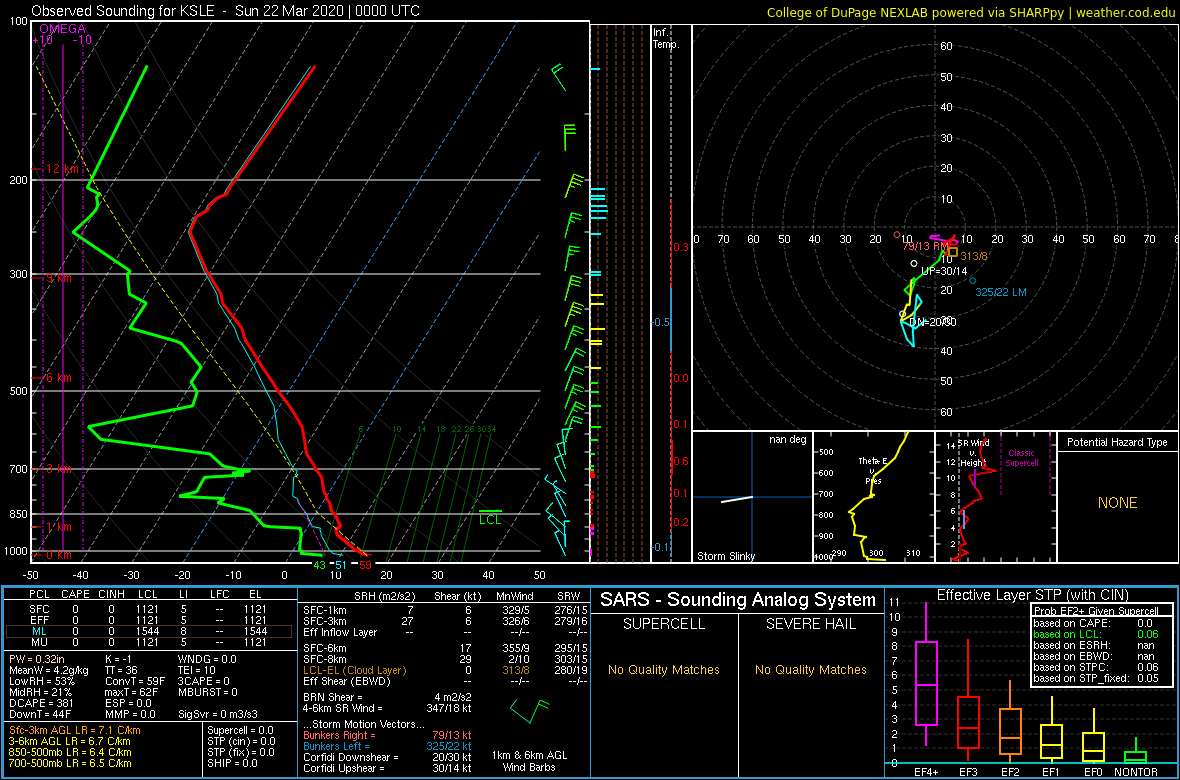Click the Eff Inflow Layer row
Screen dimensions: 1180x780
click(444, 632)
